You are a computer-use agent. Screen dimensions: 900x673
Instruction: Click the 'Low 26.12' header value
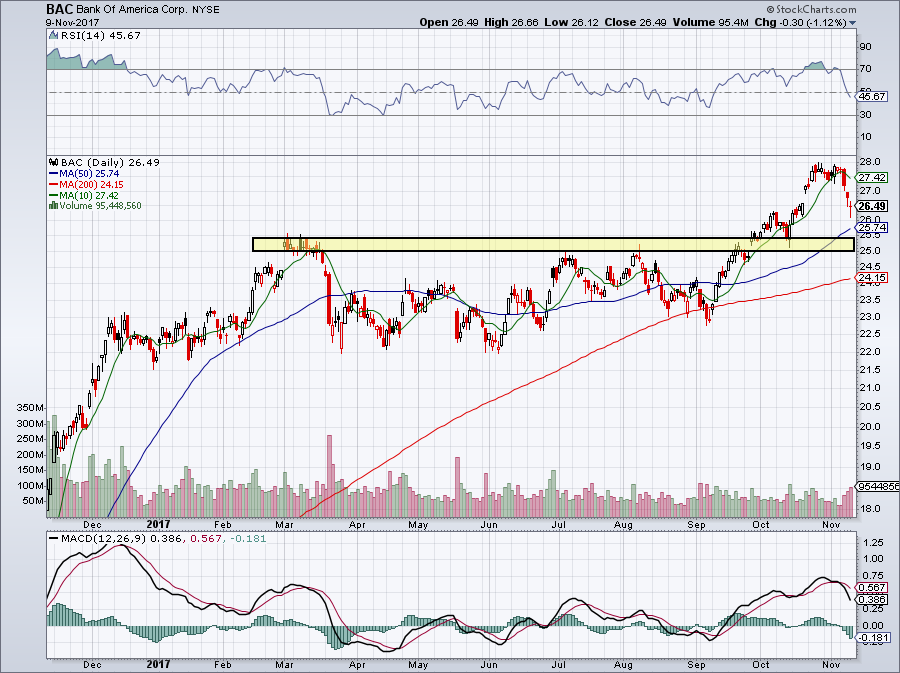click(571, 22)
